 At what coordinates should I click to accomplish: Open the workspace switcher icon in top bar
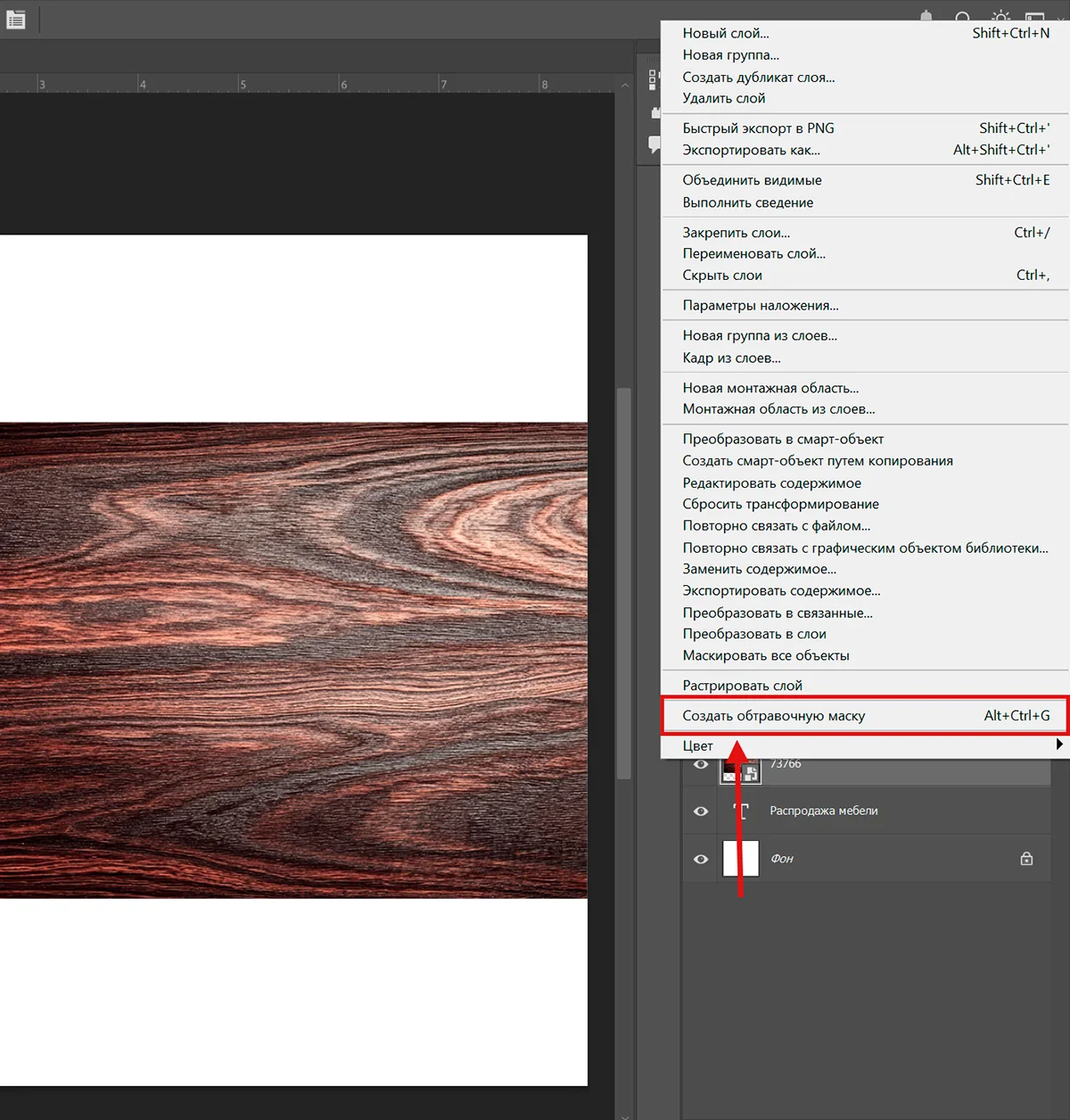(1035, 18)
